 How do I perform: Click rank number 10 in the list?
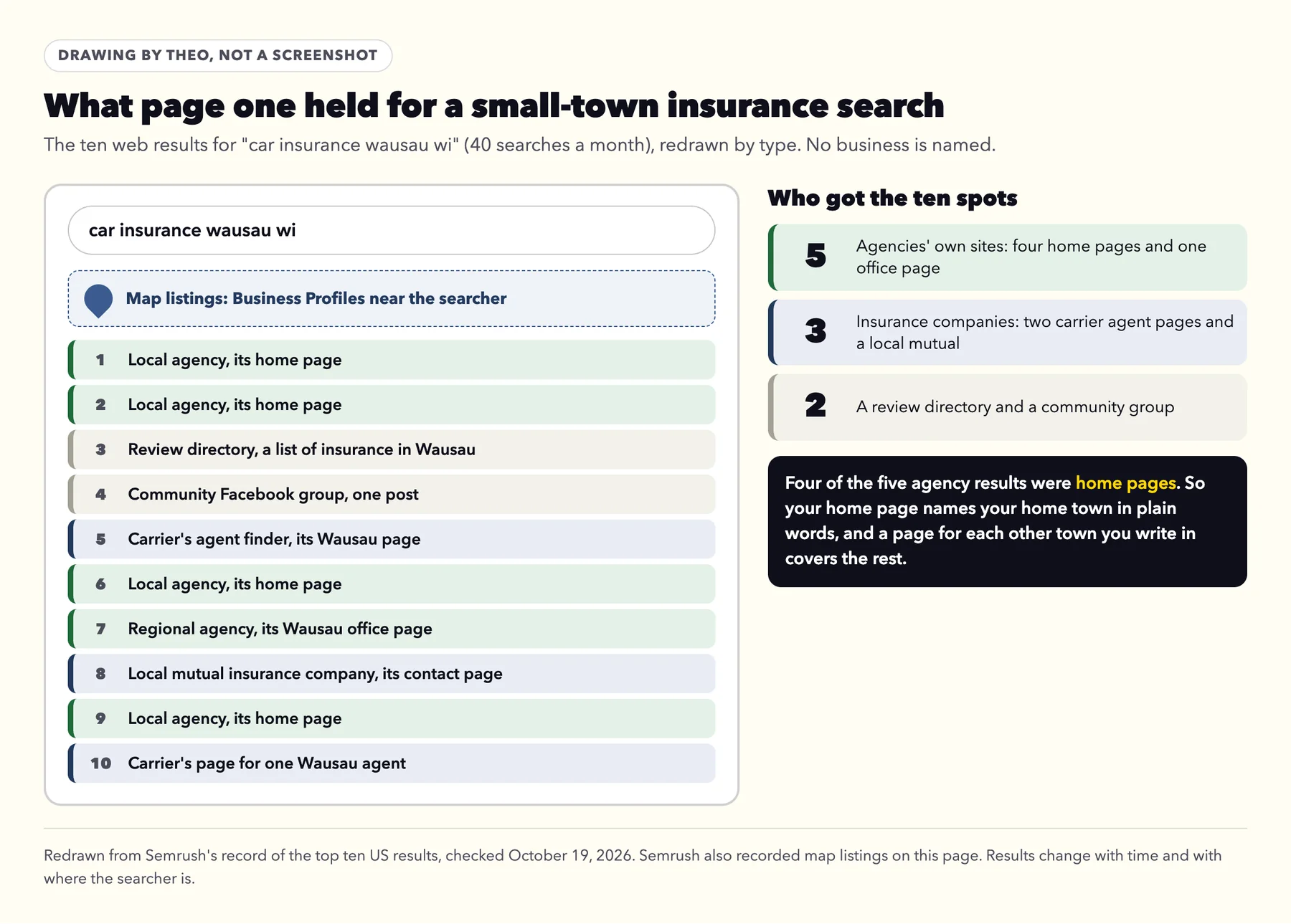pyautogui.click(x=100, y=763)
